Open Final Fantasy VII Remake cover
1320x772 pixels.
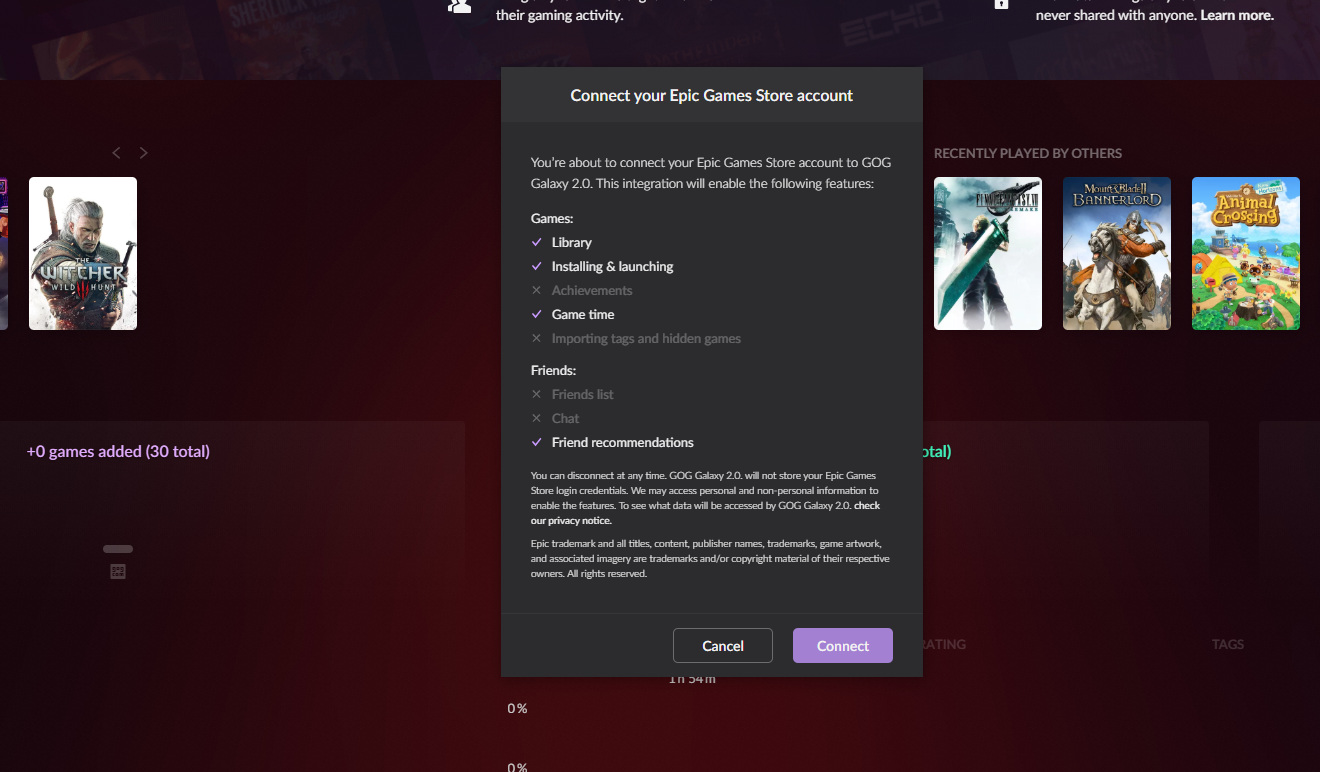coord(988,254)
